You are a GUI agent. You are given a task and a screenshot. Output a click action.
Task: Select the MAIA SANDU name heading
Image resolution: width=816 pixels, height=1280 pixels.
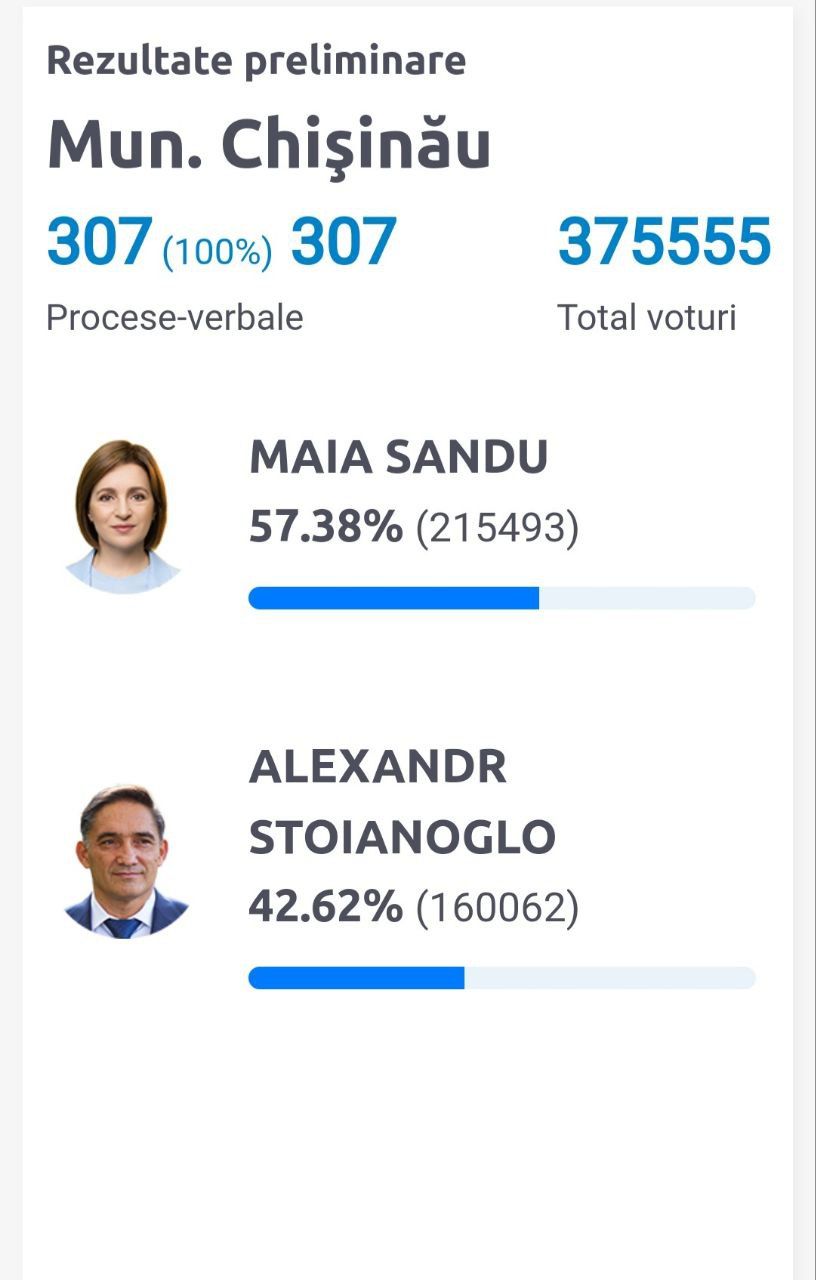click(x=398, y=457)
